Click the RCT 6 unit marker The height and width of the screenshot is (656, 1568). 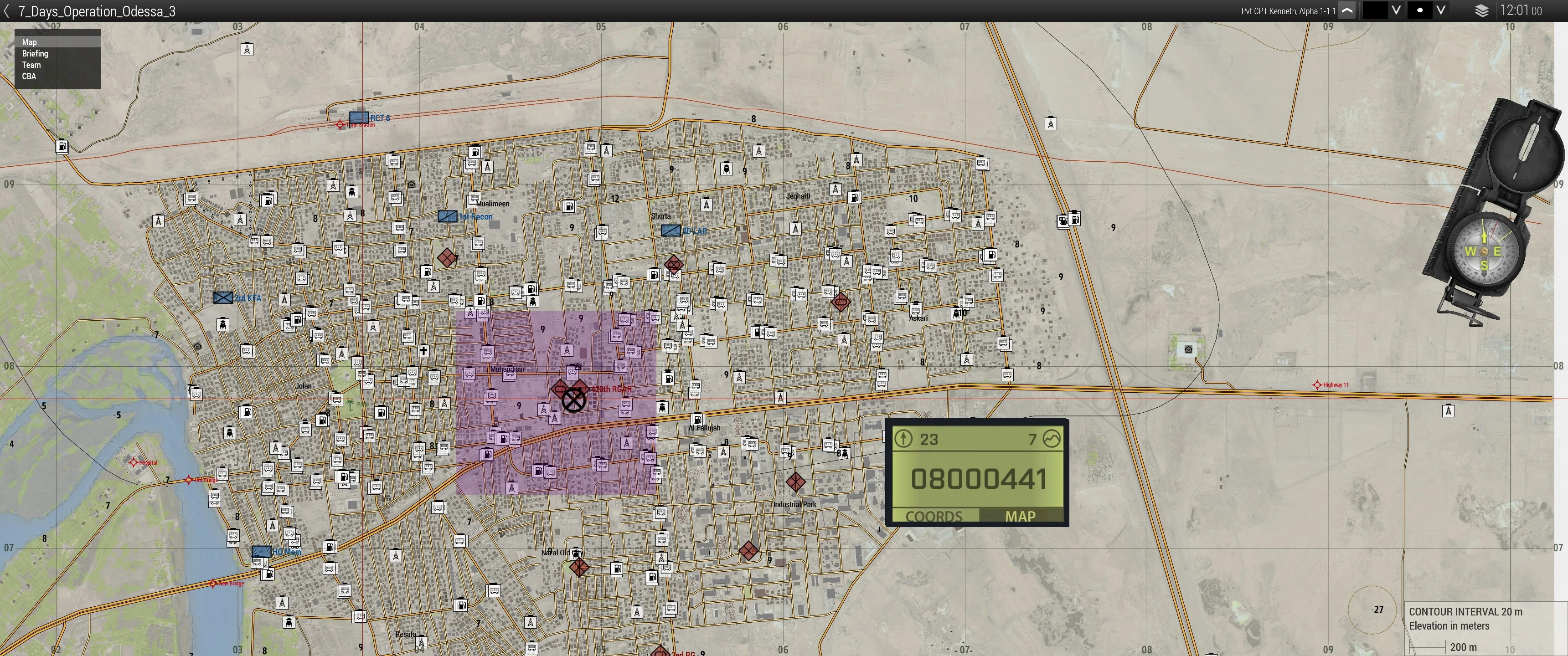(359, 117)
